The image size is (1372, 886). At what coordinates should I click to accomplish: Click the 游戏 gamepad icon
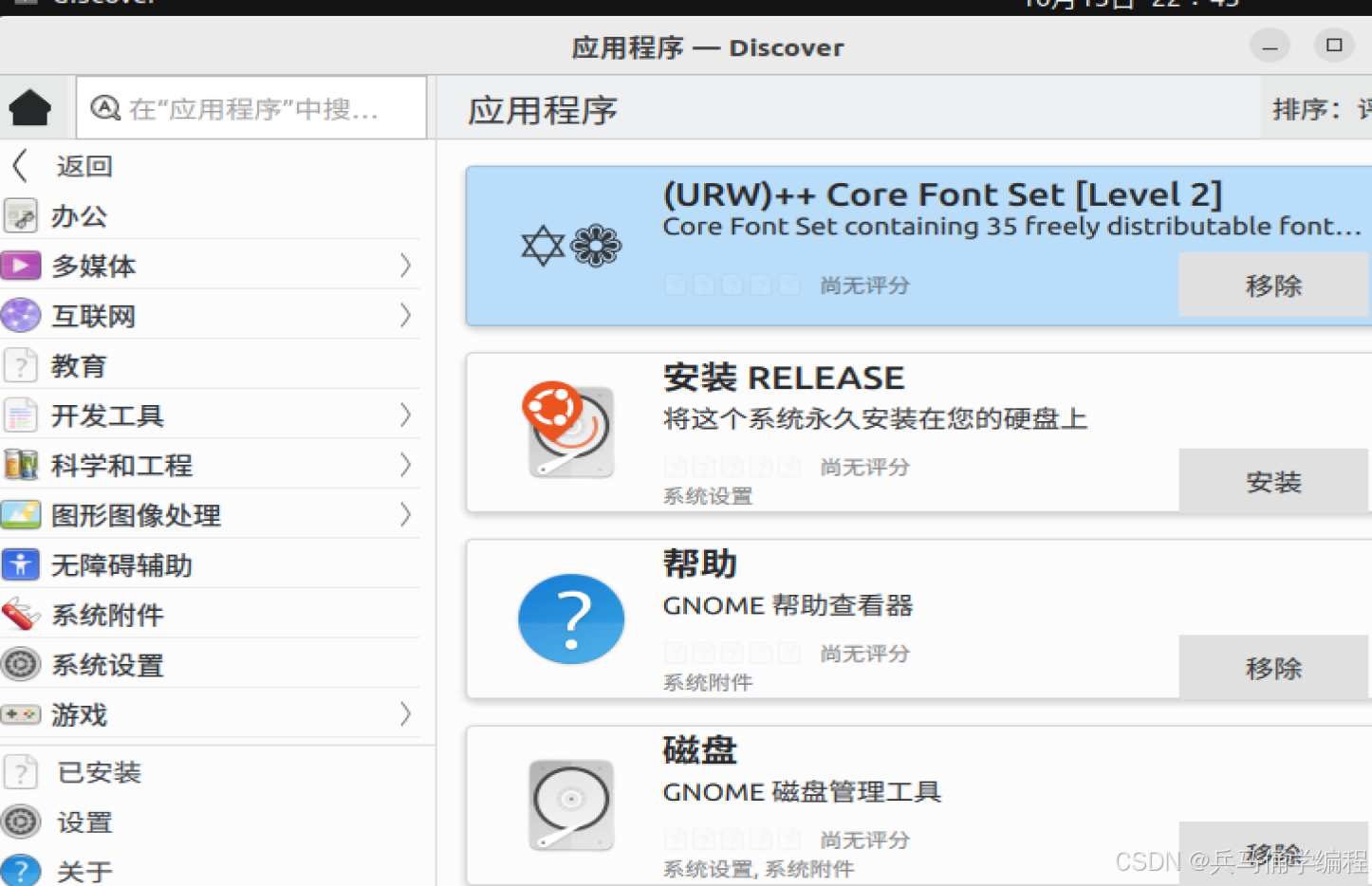point(21,714)
